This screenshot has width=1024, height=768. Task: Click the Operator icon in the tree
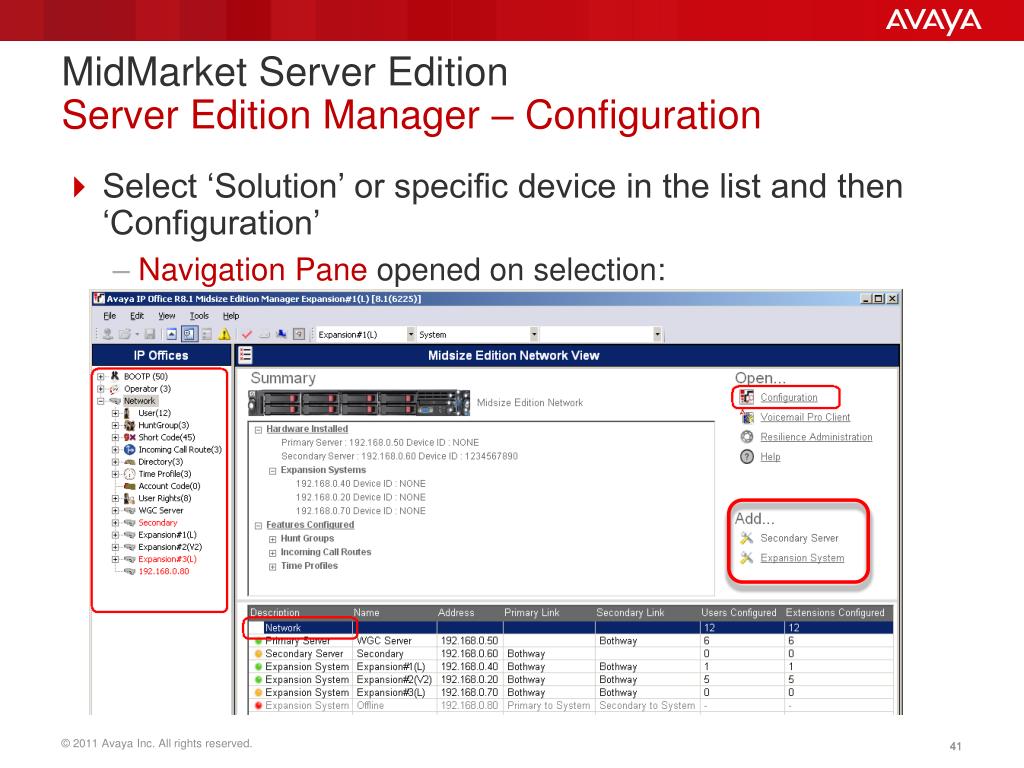pyautogui.click(x=114, y=389)
